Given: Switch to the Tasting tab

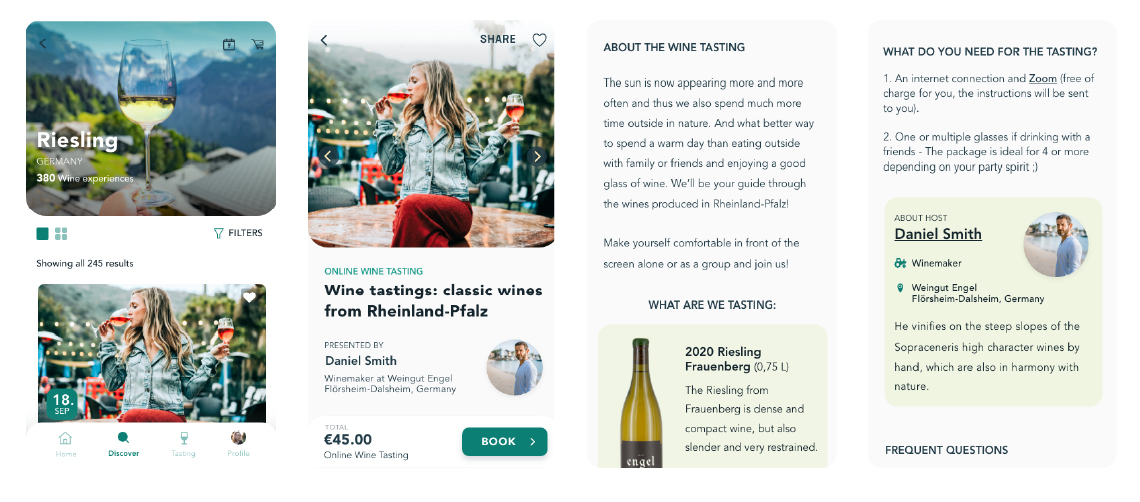Looking at the screenshot, I should [183, 443].
